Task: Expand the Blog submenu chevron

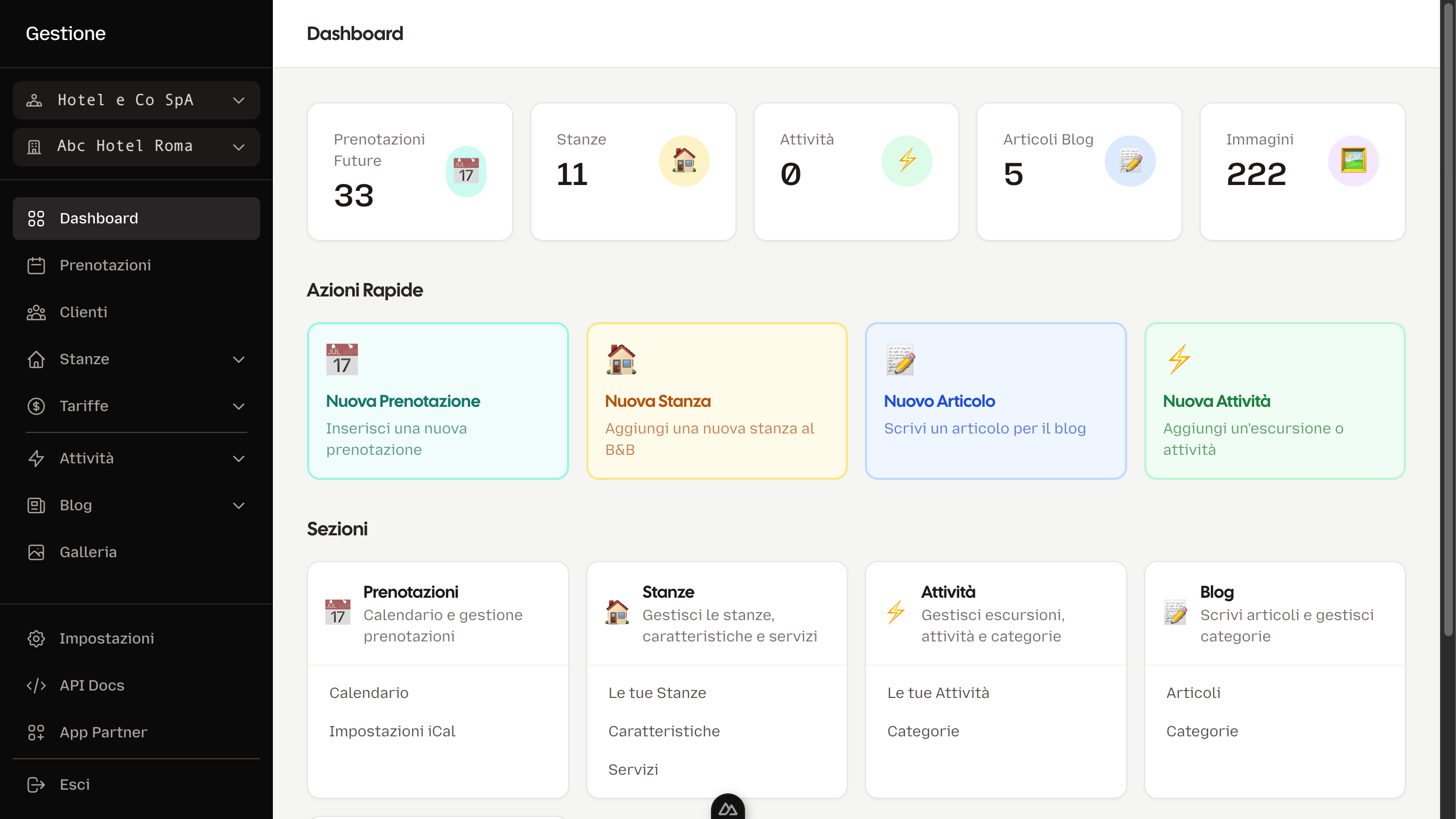Action: 239,505
